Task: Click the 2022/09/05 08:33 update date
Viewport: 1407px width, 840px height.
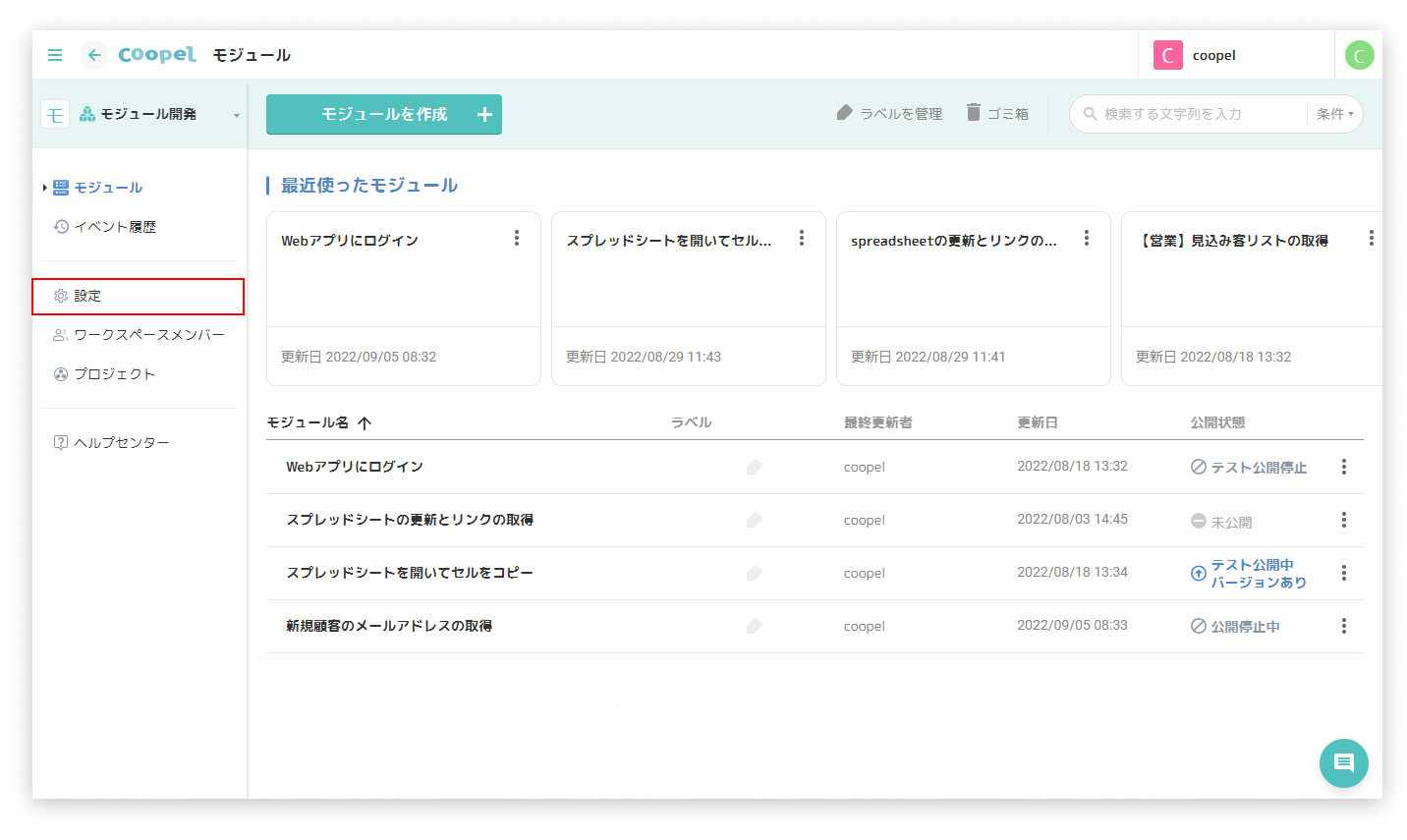Action: click(x=1072, y=625)
